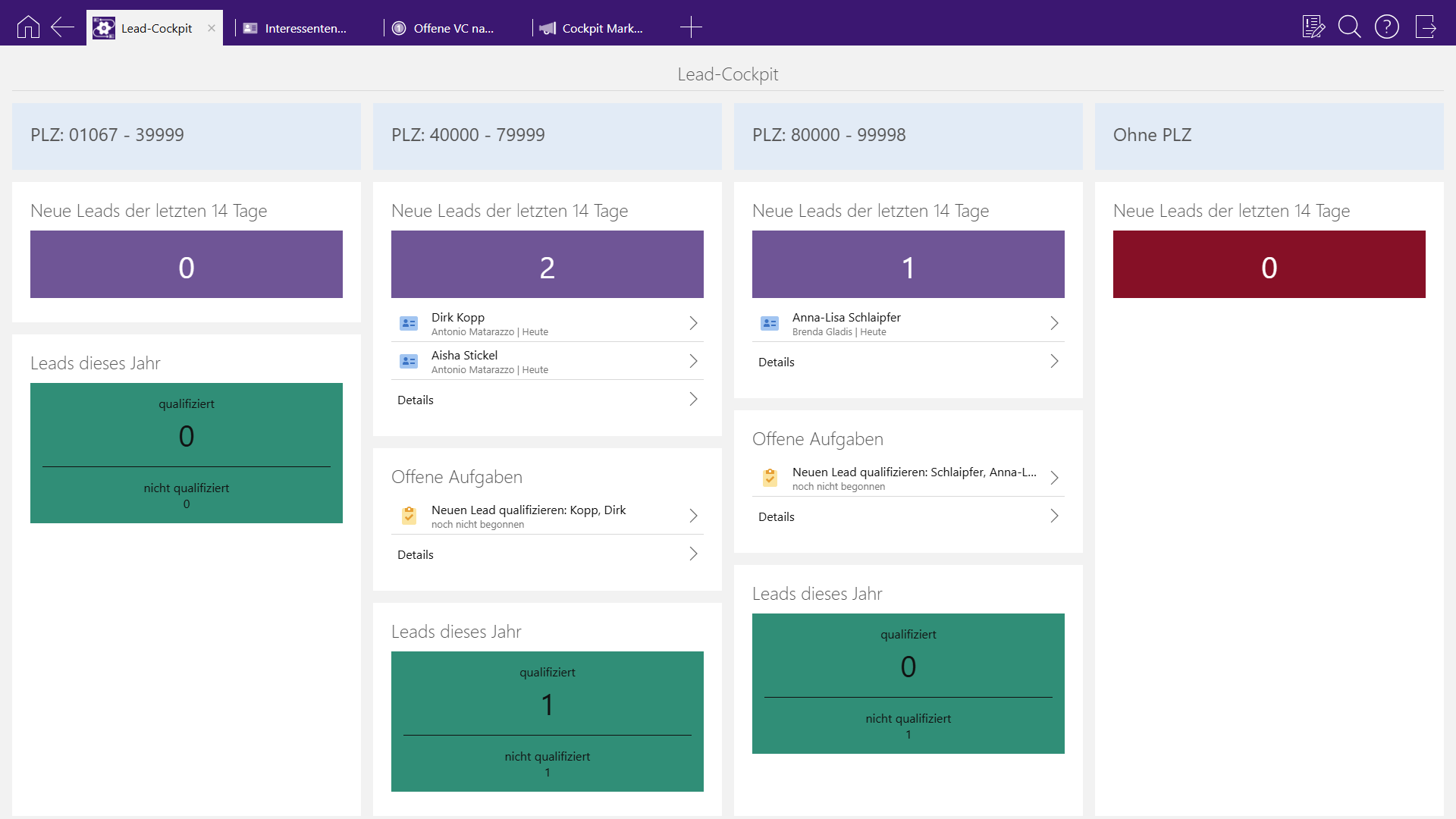Open Details under the two new leads
Screen dimensions: 1456x819
(x=548, y=400)
